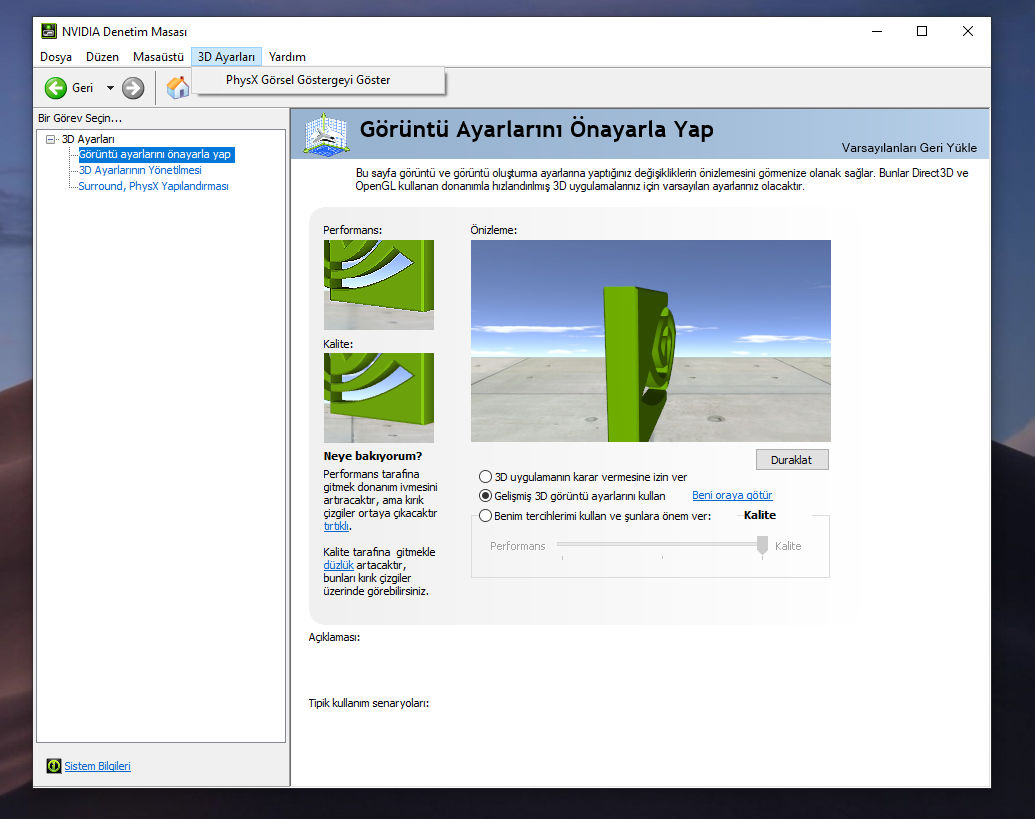The image size is (1035, 819).
Task: Click the bold 'Kalite' slider value label
Action: tap(760, 515)
